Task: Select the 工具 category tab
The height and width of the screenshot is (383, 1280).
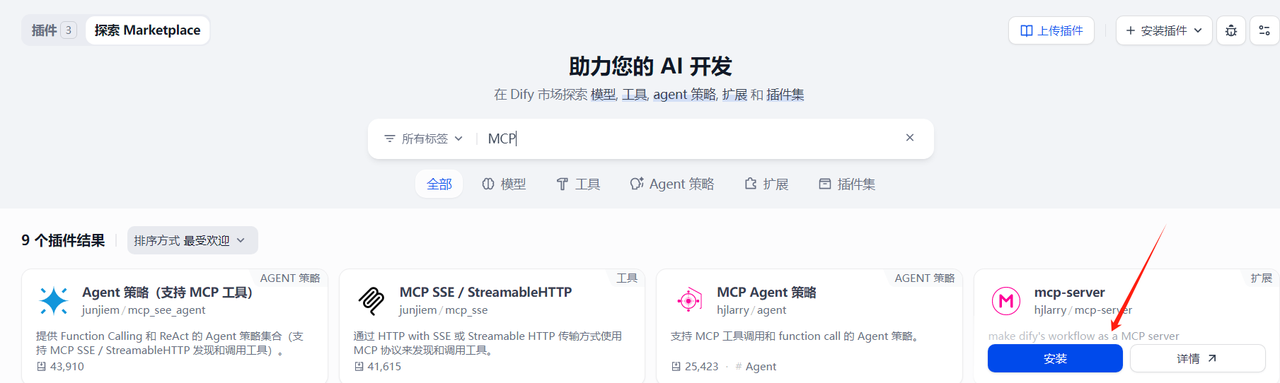Action: pyautogui.click(x=578, y=184)
